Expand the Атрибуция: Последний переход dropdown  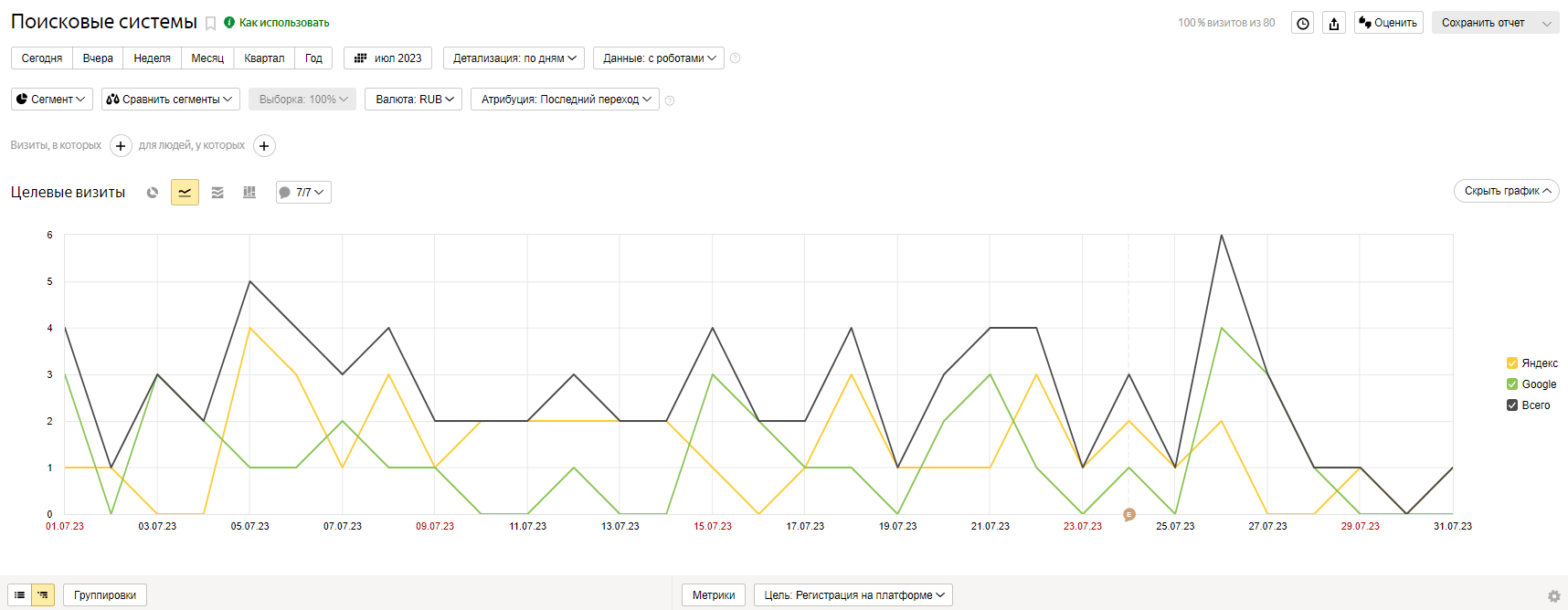click(x=565, y=100)
